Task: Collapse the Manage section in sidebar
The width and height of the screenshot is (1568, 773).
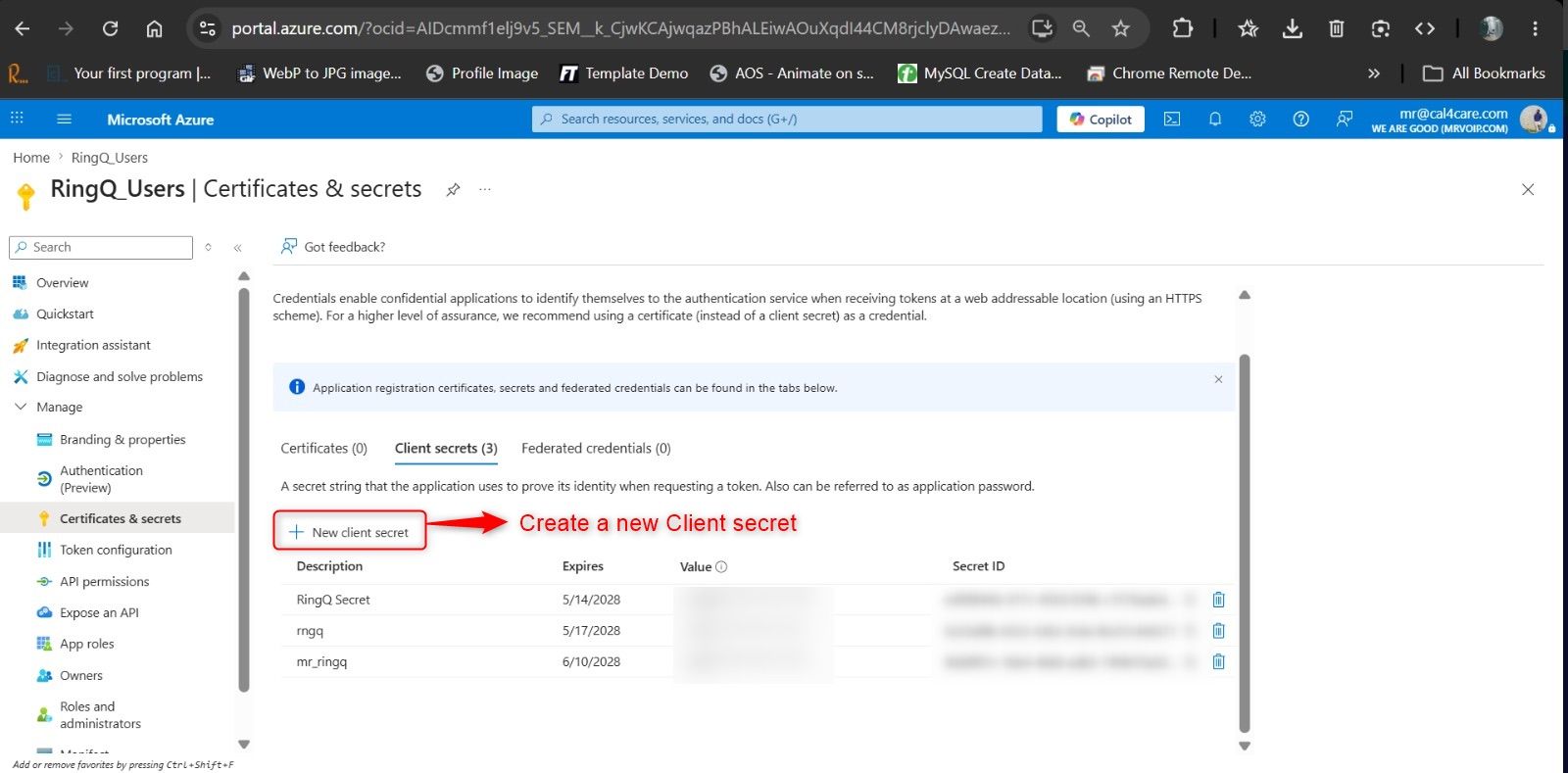Action: point(21,407)
